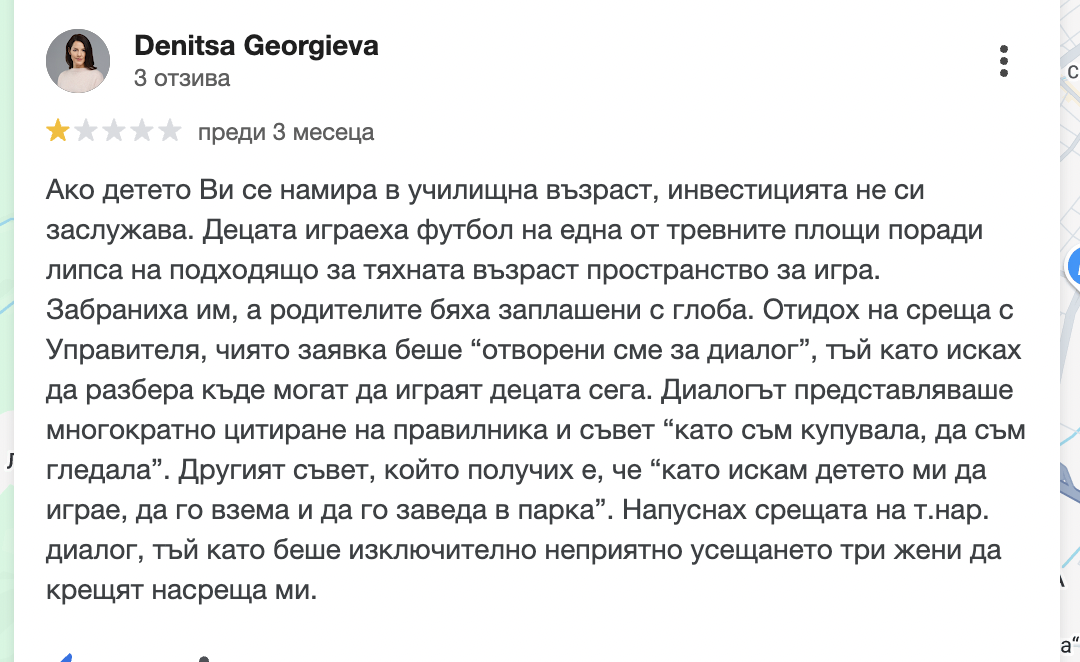Click the map area right of the review

(x=1070, y=400)
